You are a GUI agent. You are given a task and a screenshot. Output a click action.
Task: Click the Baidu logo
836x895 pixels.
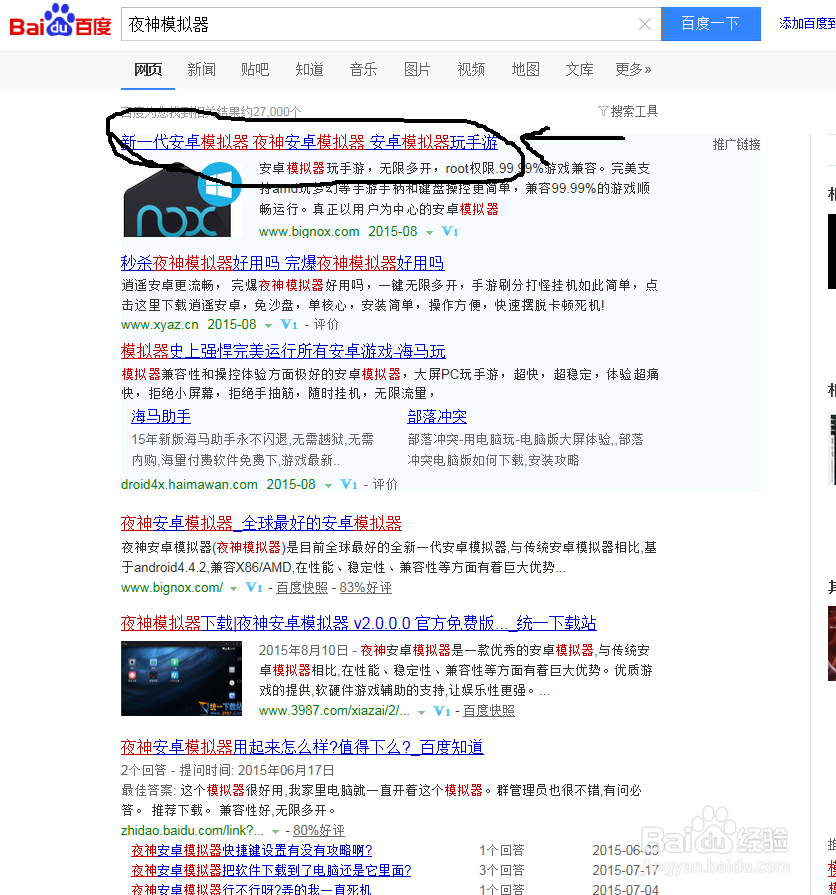coord(60,21)
